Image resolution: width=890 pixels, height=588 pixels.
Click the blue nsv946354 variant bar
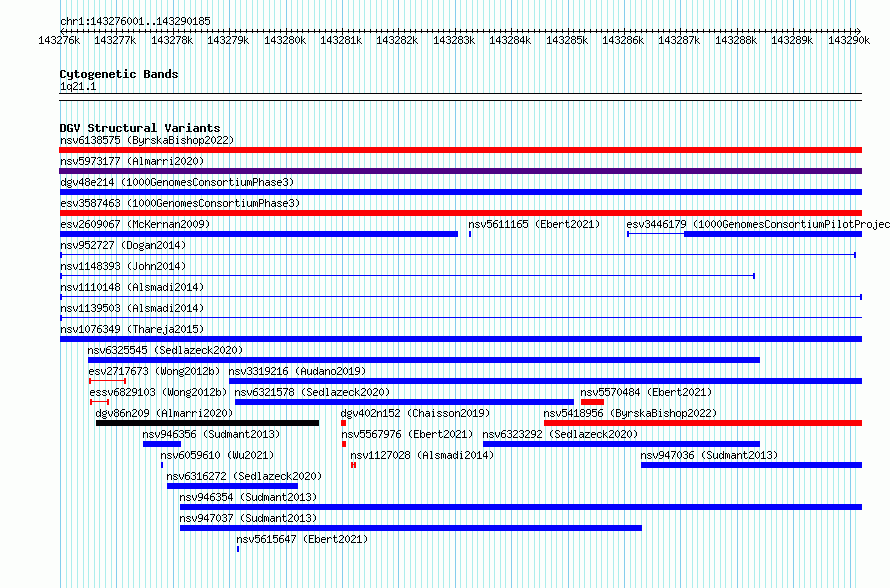520,507
